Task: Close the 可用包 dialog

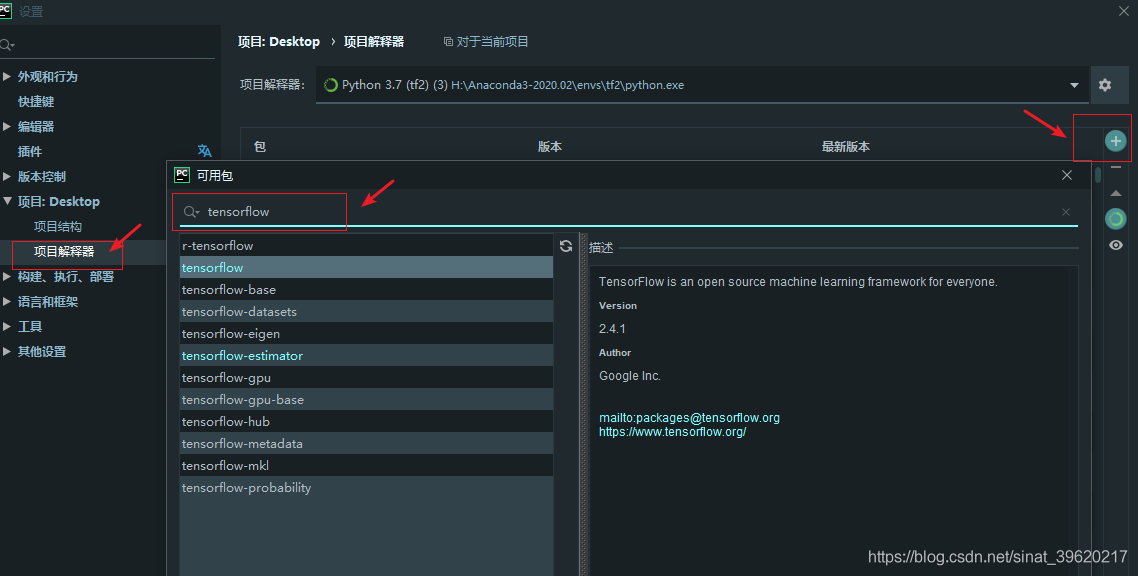Action: [1067, 175]
